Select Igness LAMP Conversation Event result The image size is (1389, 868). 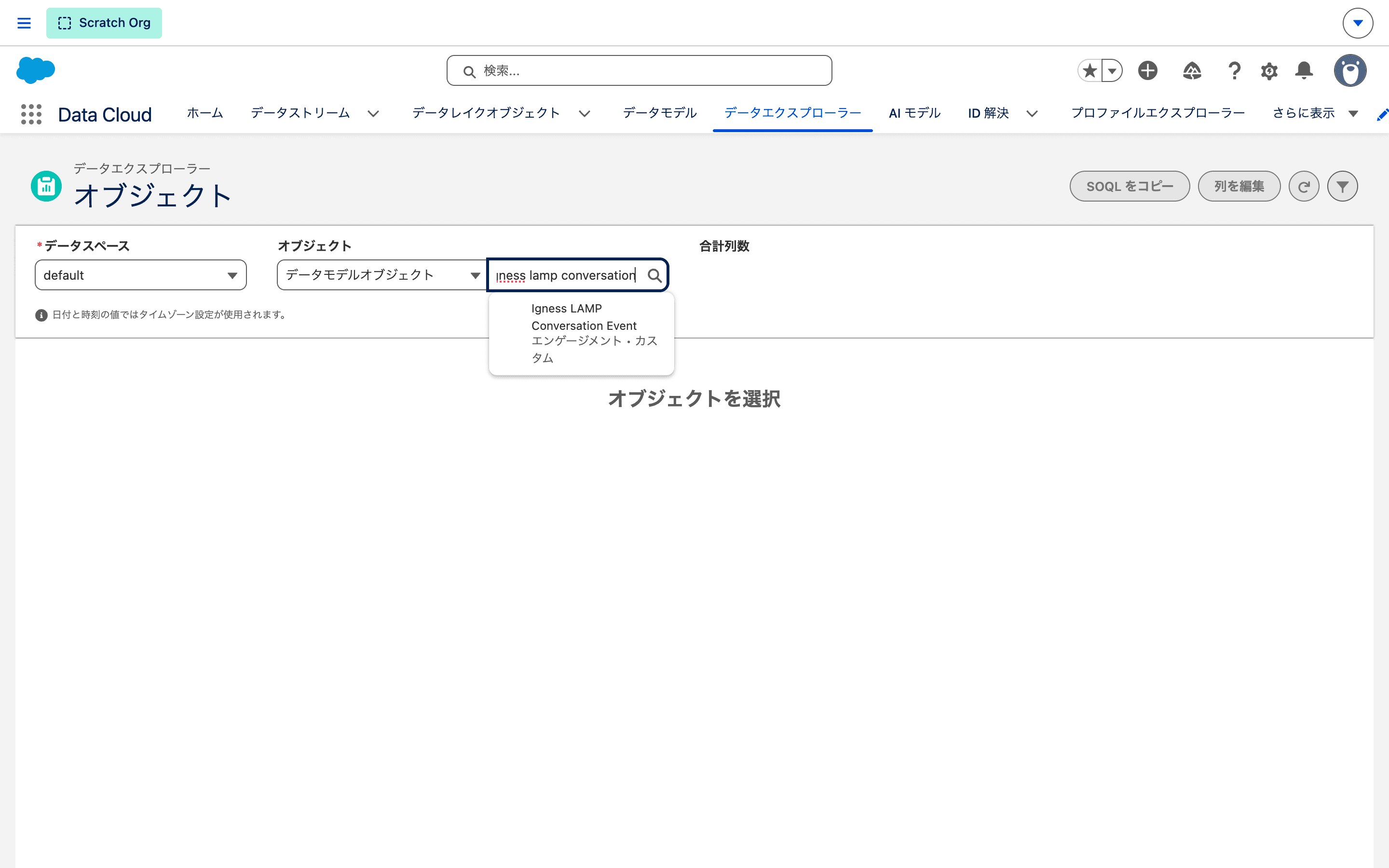coord(582,333)
